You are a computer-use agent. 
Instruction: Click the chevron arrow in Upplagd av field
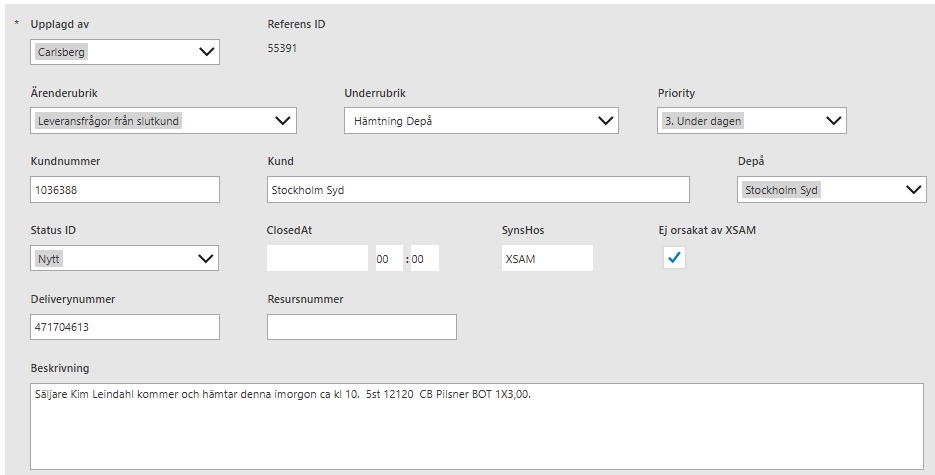[x=207, y=52]
